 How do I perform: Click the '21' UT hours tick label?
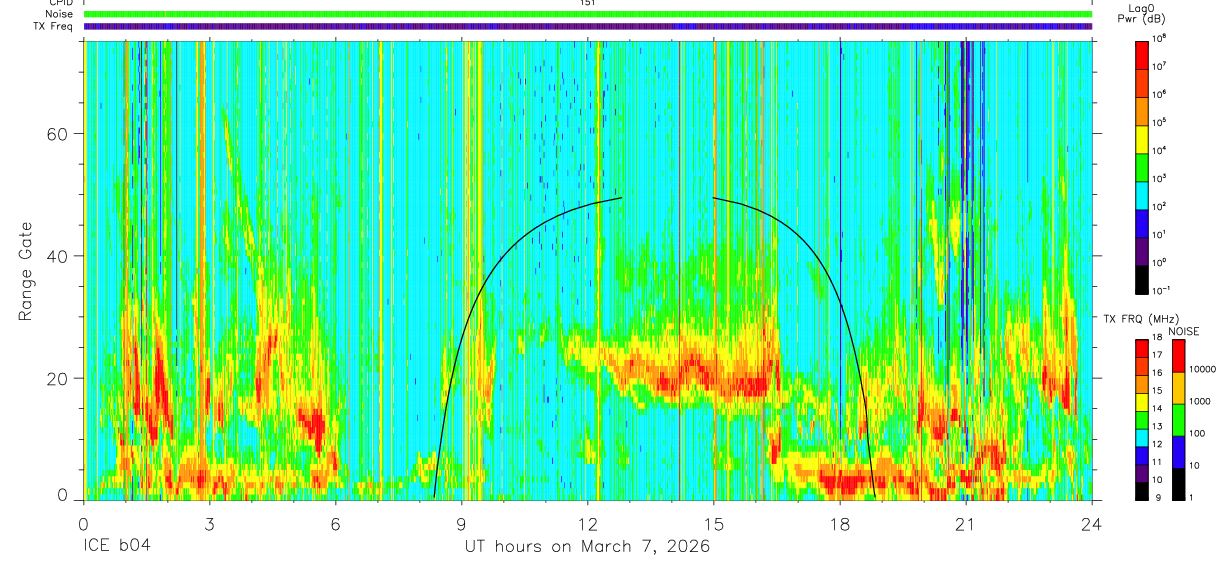[965, 522]
